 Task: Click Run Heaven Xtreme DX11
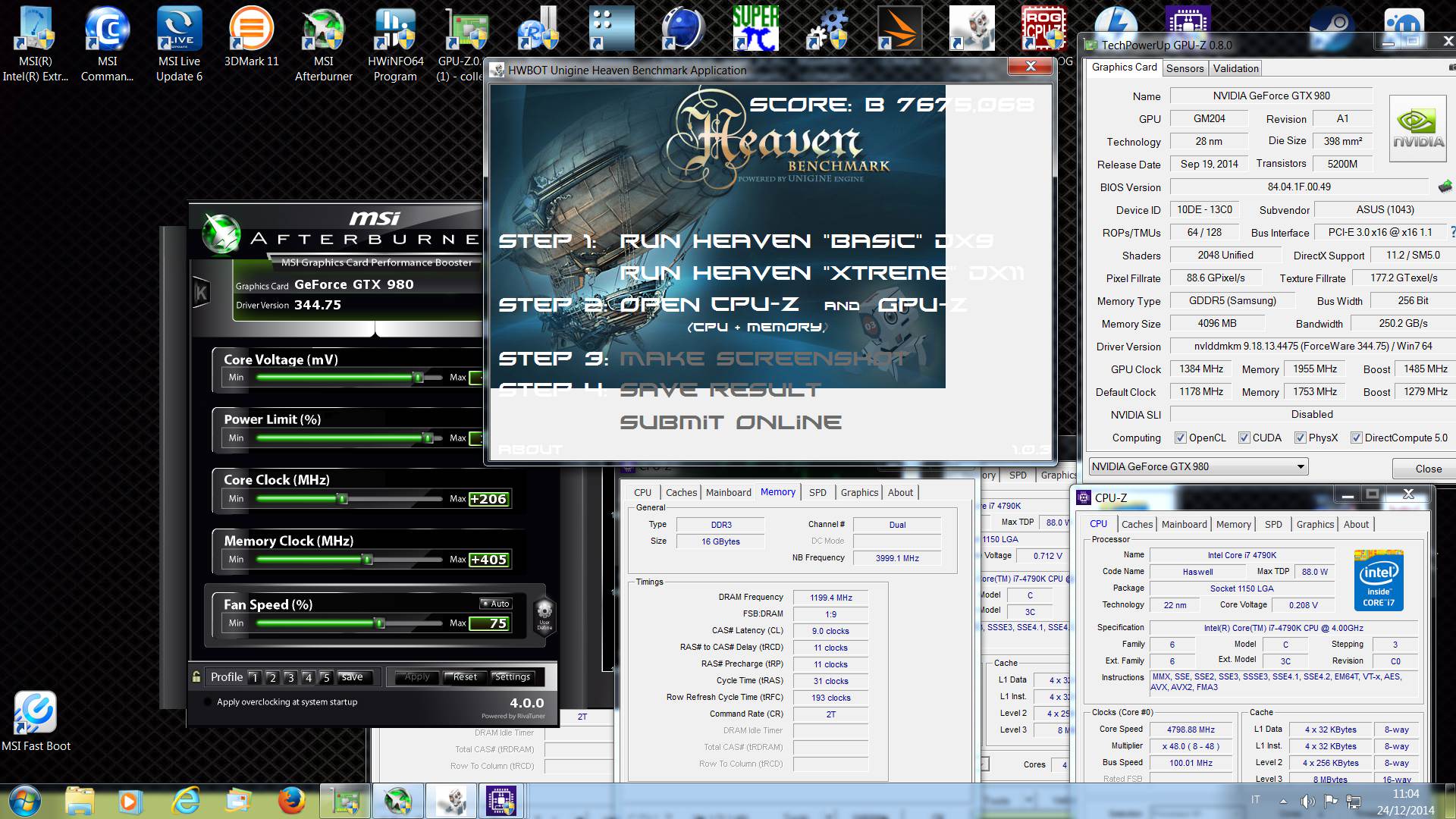tap(823, 273)
